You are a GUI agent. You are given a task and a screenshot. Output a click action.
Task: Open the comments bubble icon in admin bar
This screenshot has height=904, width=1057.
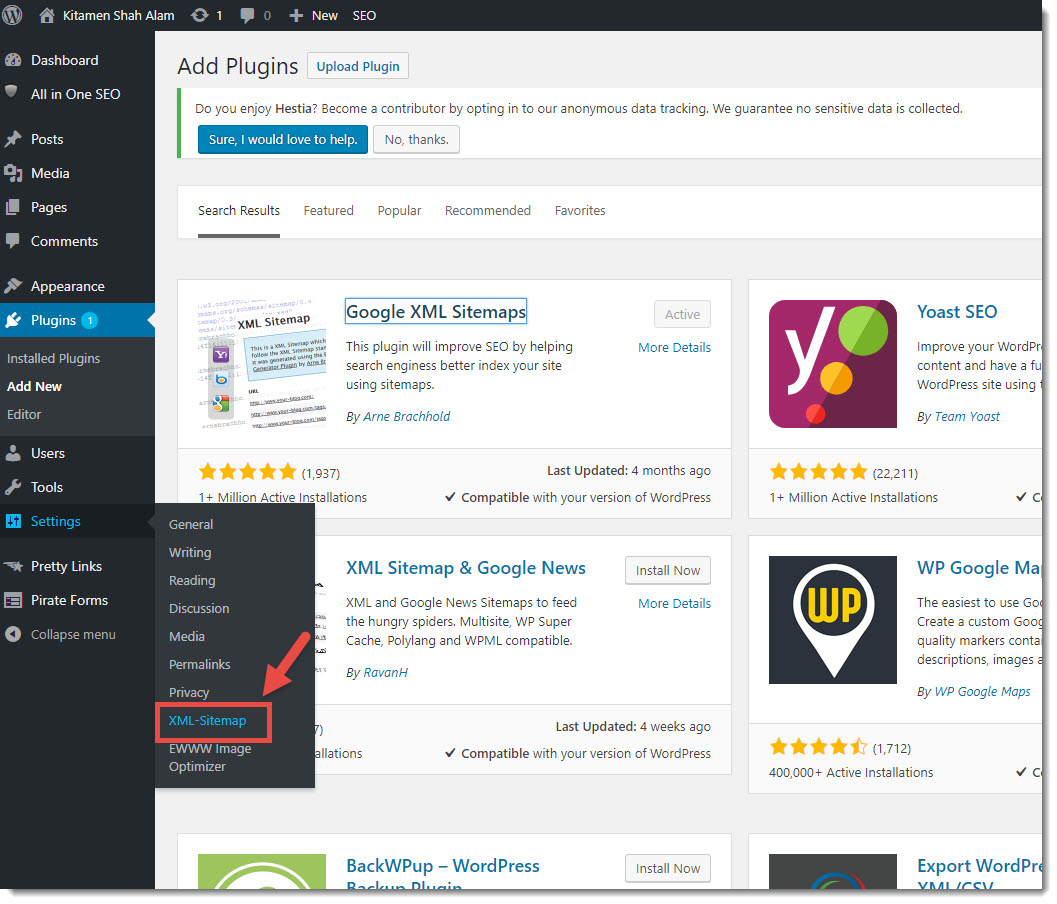tap(247, 16)
